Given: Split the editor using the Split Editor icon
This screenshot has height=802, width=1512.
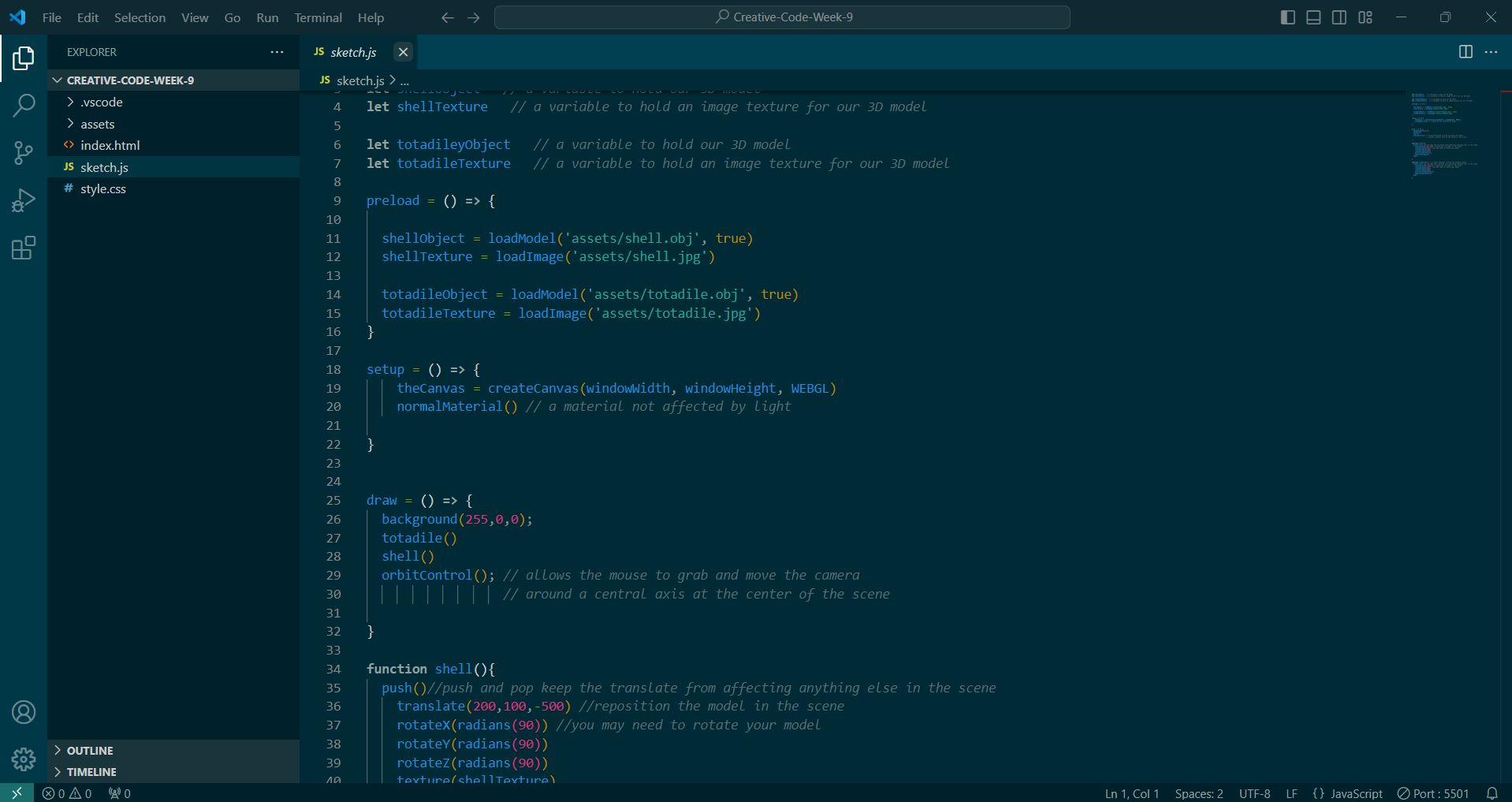Looking at the screenshot, I should pos(1465,52).
